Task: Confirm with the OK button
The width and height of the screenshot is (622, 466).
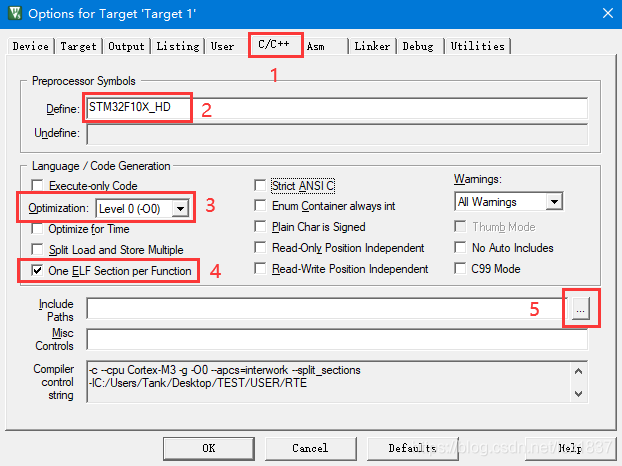Action: 209,449
